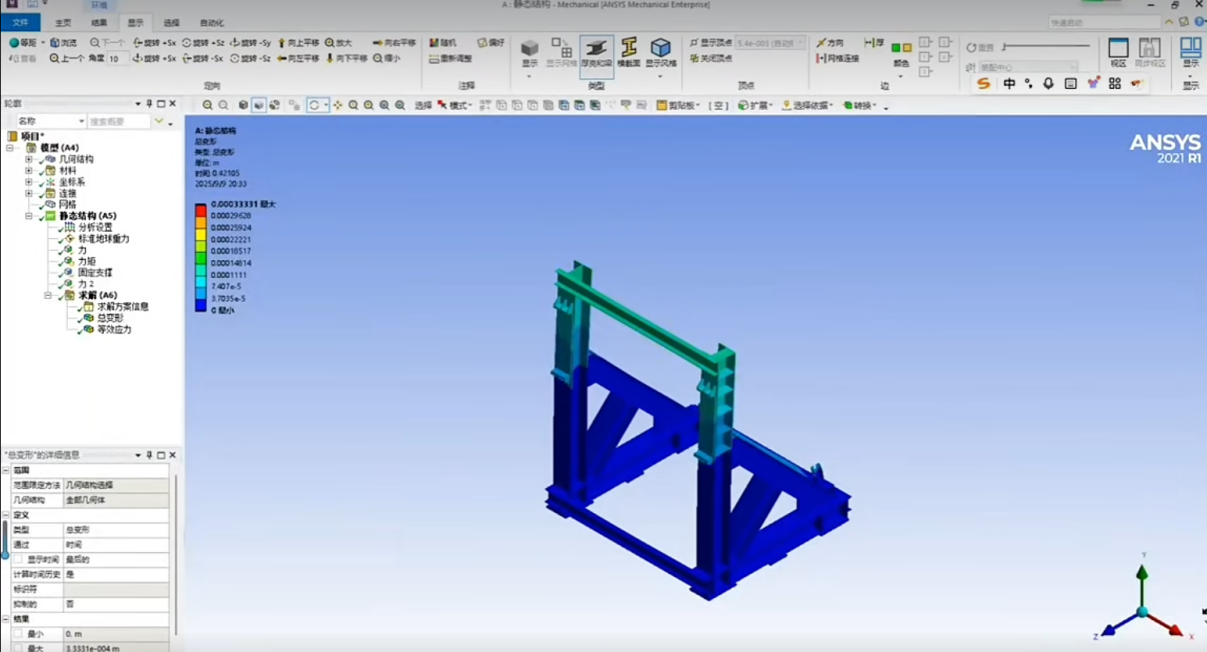Click the 转换 toolbar button
Image resolution: width=1207 pixels, height=652 pixels.
(859, 105)
